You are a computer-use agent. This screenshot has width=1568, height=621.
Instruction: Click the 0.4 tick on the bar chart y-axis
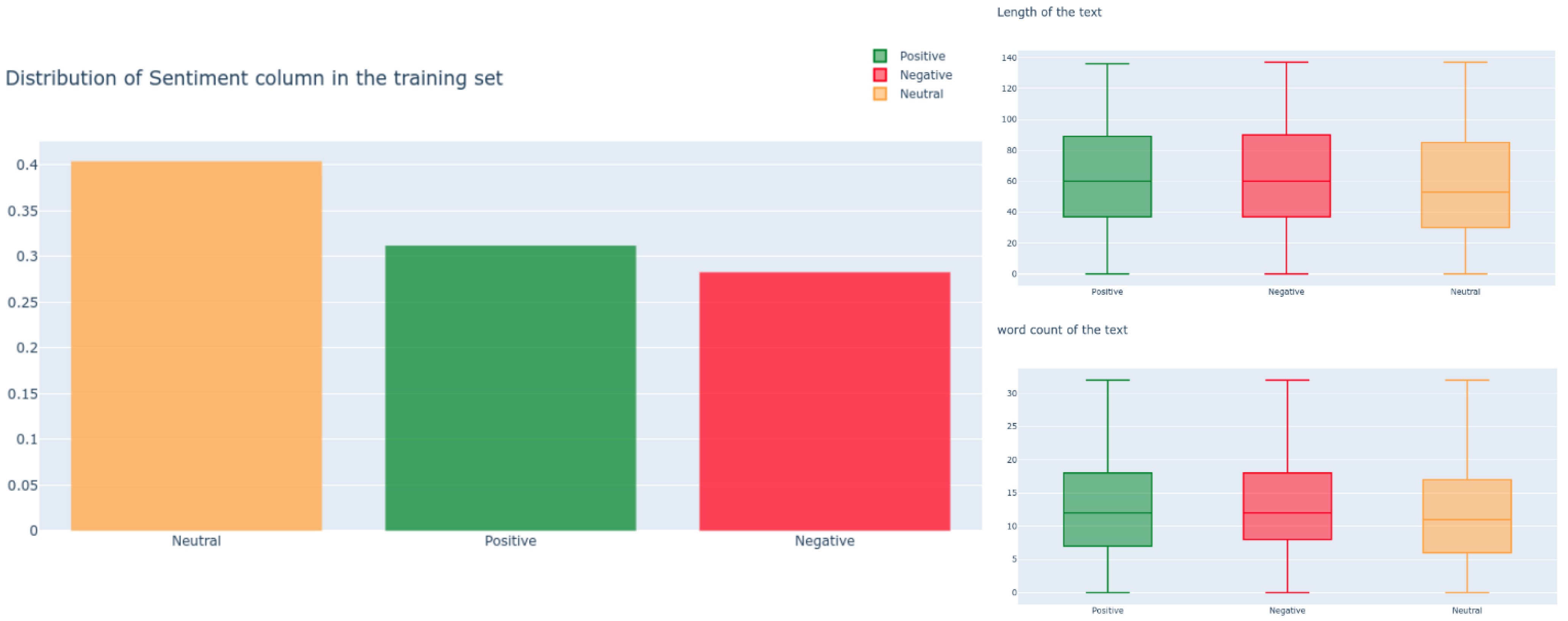tap(27, 165)
